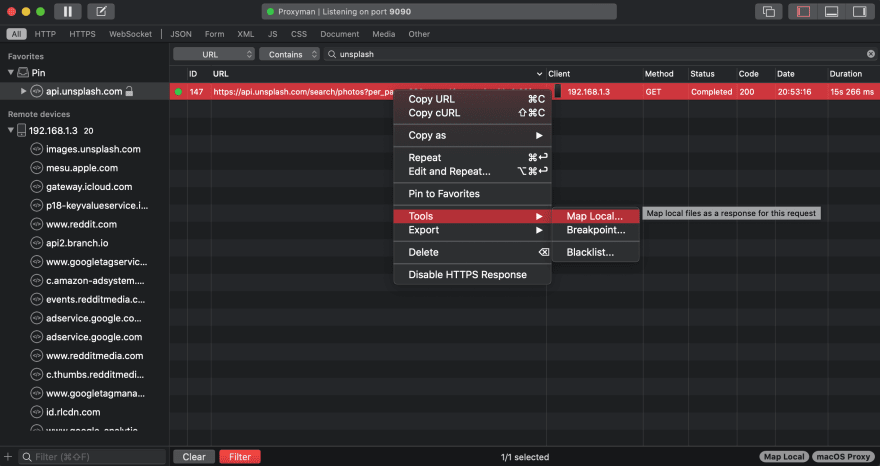
Task: Sort by the Duration column header
Action: pos(852,74)
